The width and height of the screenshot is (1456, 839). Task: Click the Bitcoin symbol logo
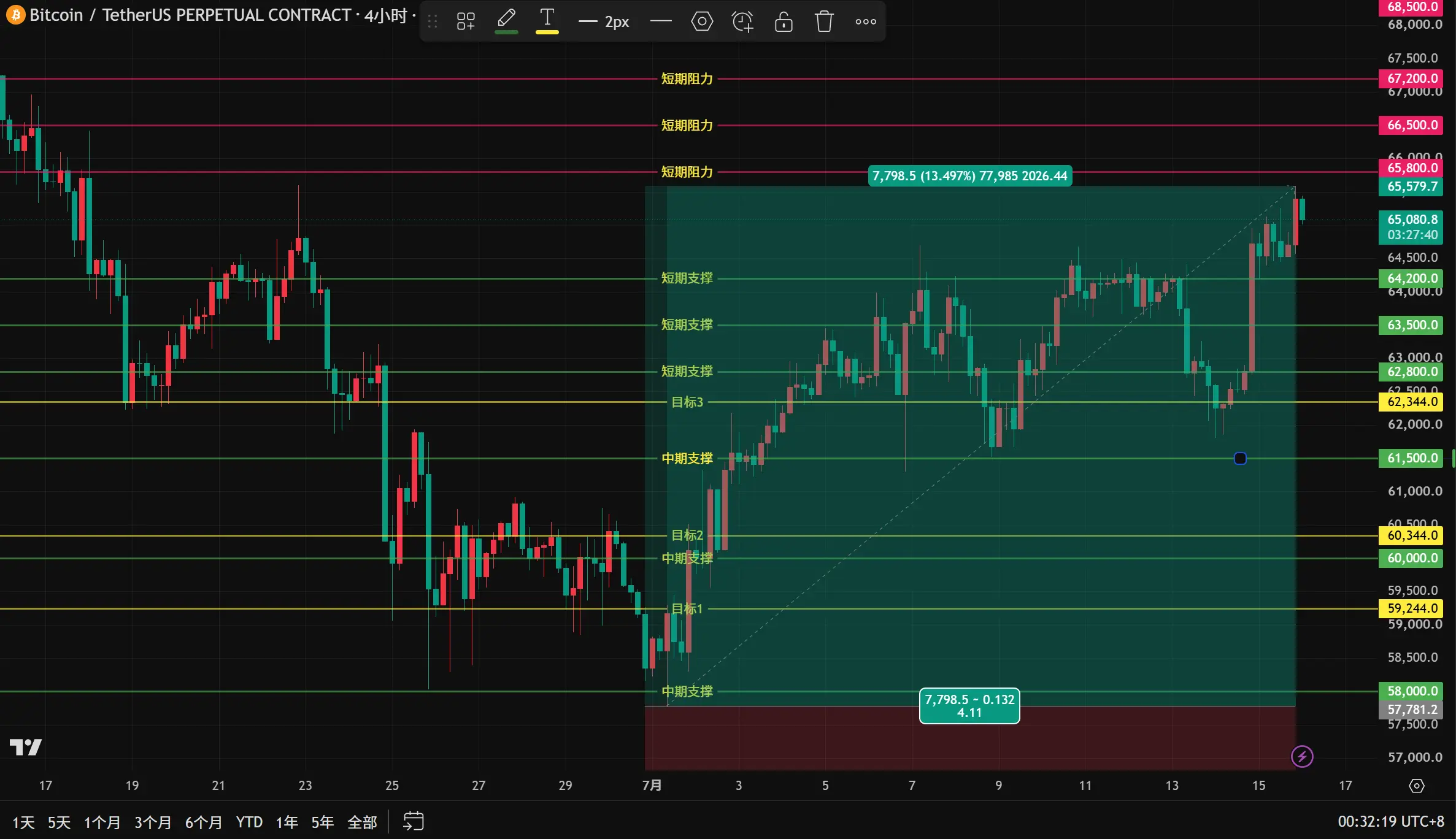point(15,15)
